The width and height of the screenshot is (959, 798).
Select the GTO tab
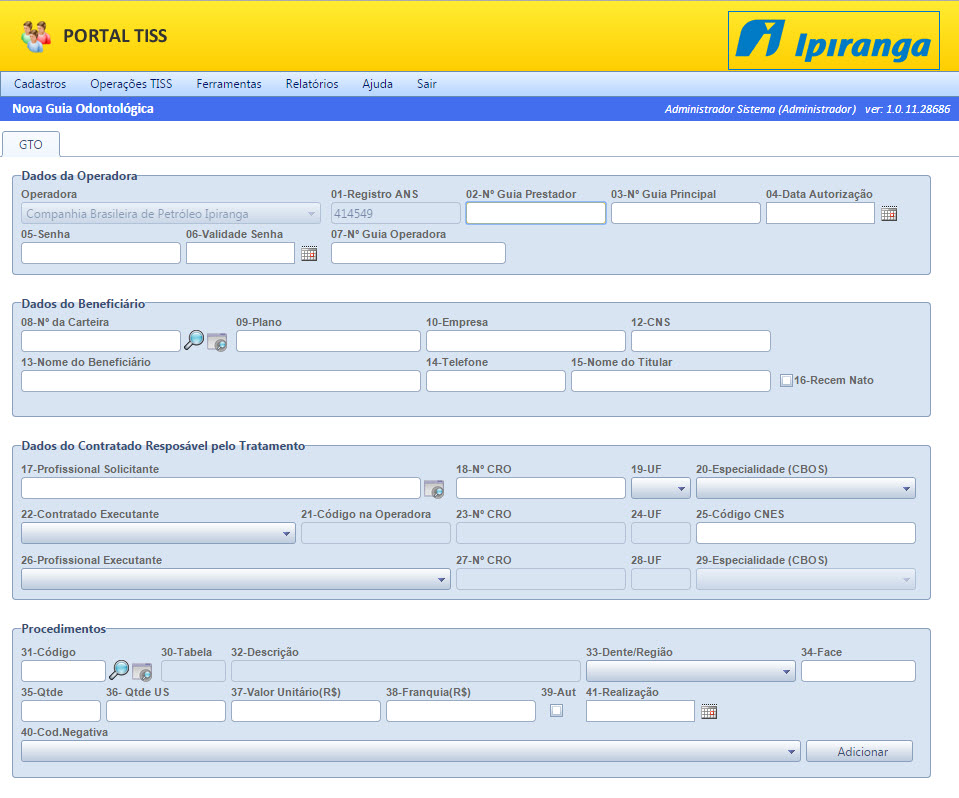click(31, 144)
